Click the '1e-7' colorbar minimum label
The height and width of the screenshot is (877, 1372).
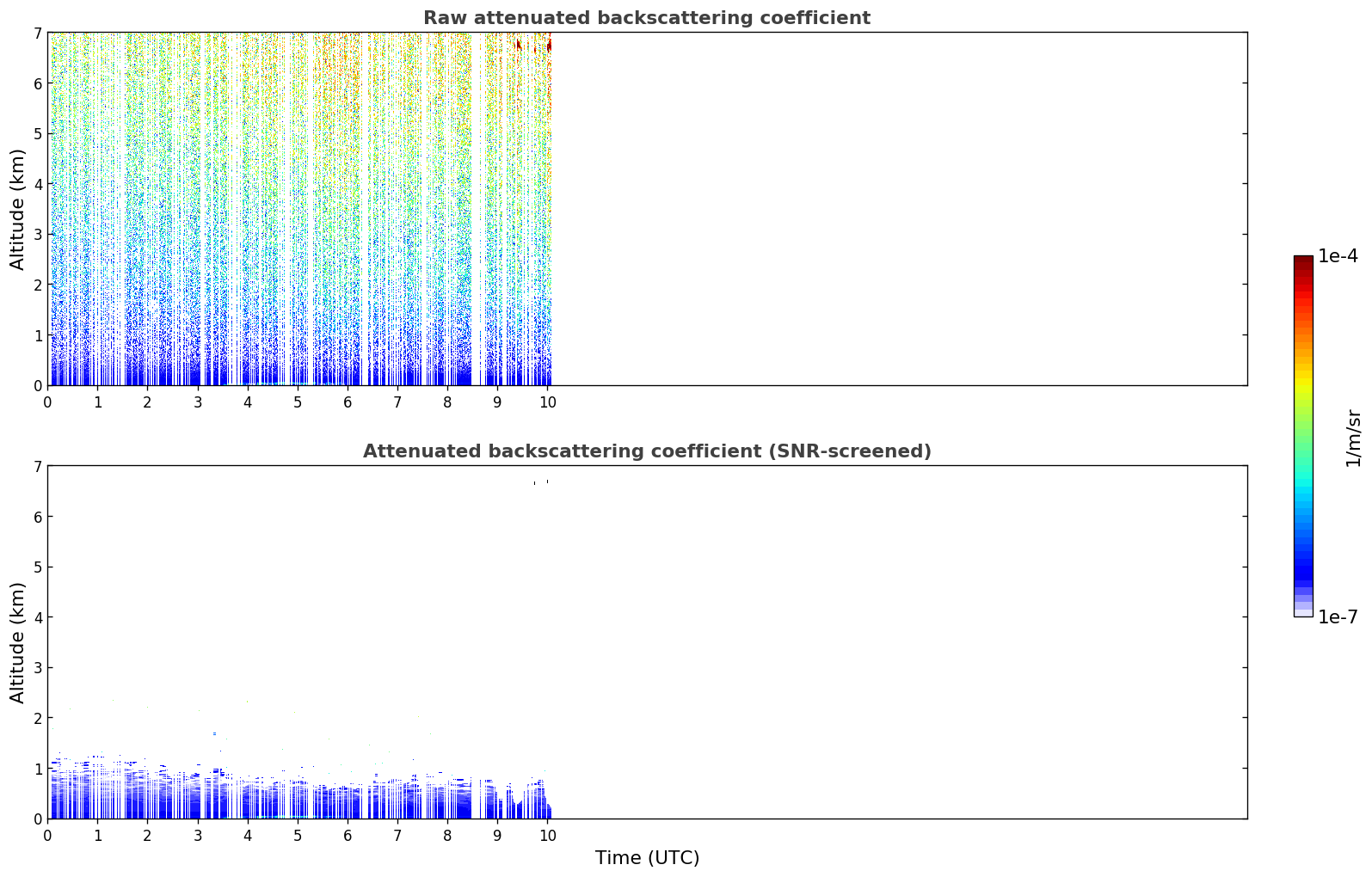point(1338,617)
